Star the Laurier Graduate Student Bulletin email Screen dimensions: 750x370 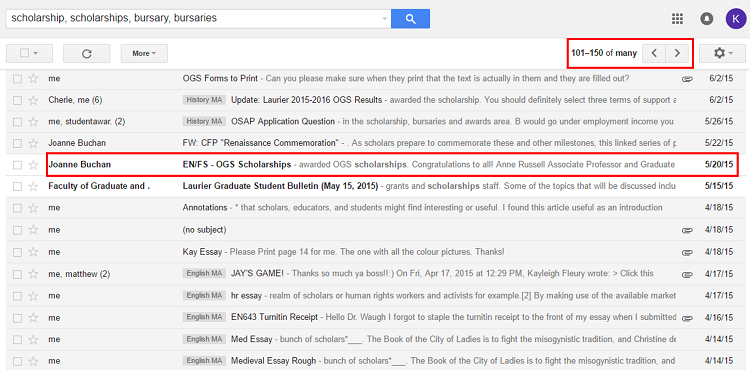(33, 186)
